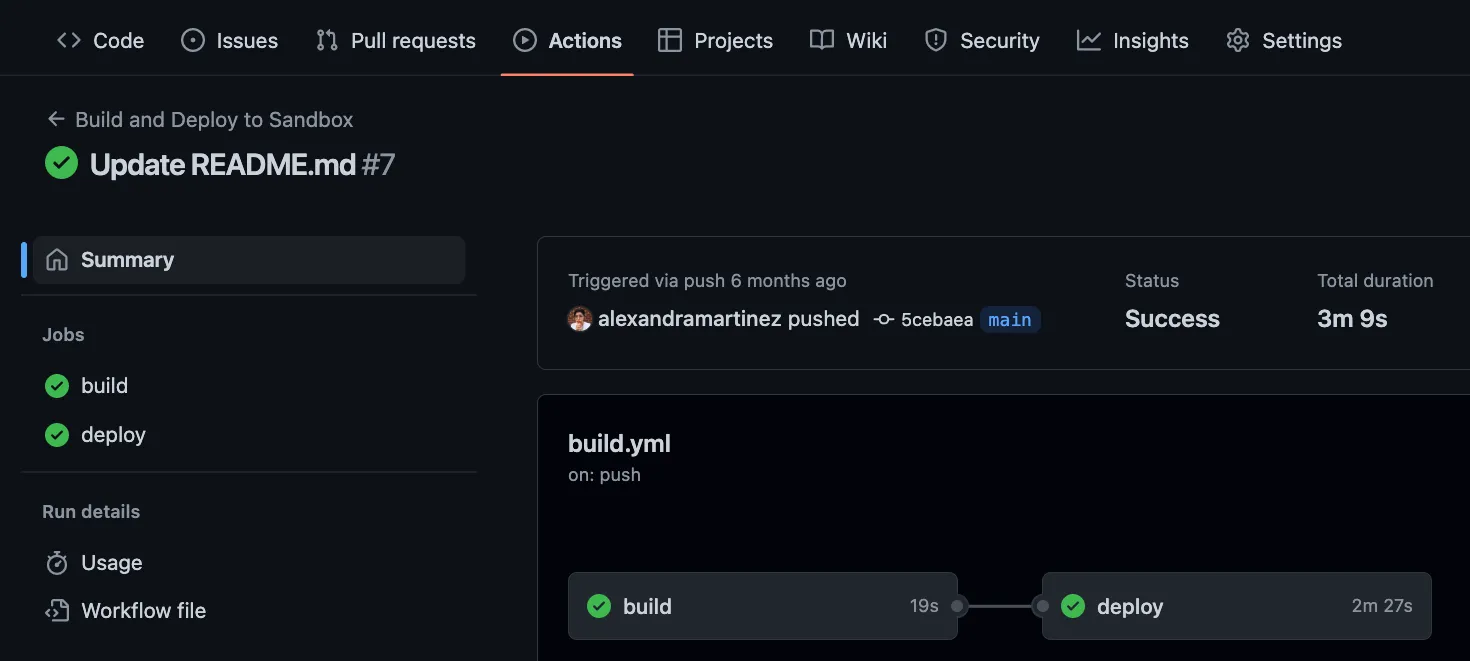Click the 'on: push' trigger text
Viewport: 1470px width, 661px height.
[604, 475]
